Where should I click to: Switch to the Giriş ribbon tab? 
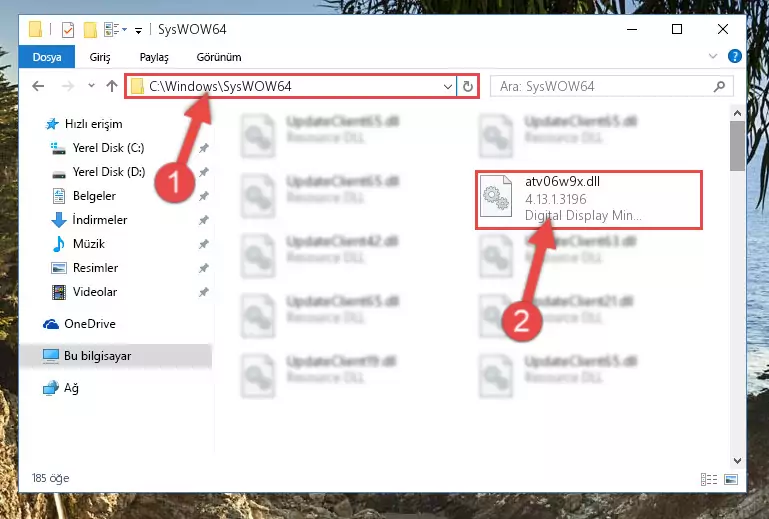(100, 57)
